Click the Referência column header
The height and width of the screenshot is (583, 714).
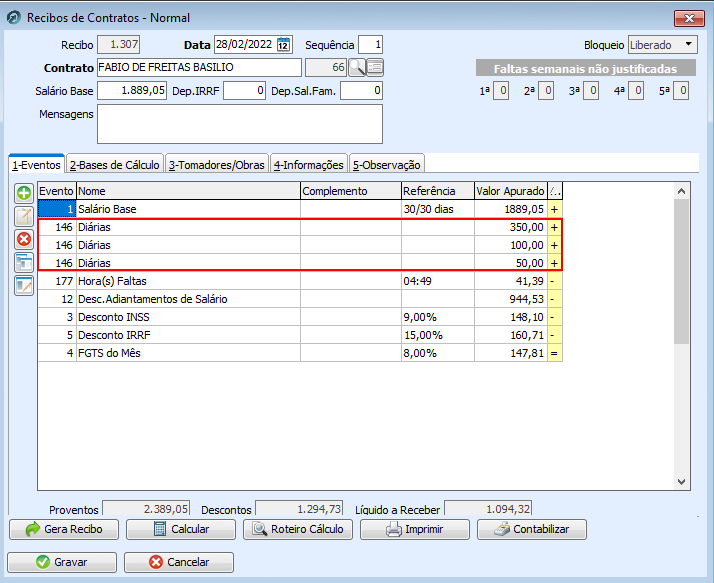(438, 191)
